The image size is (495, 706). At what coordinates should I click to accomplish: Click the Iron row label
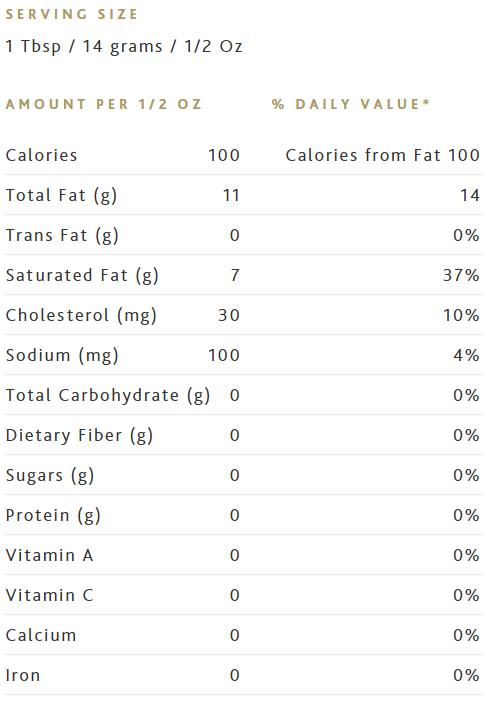click(23, 675)
